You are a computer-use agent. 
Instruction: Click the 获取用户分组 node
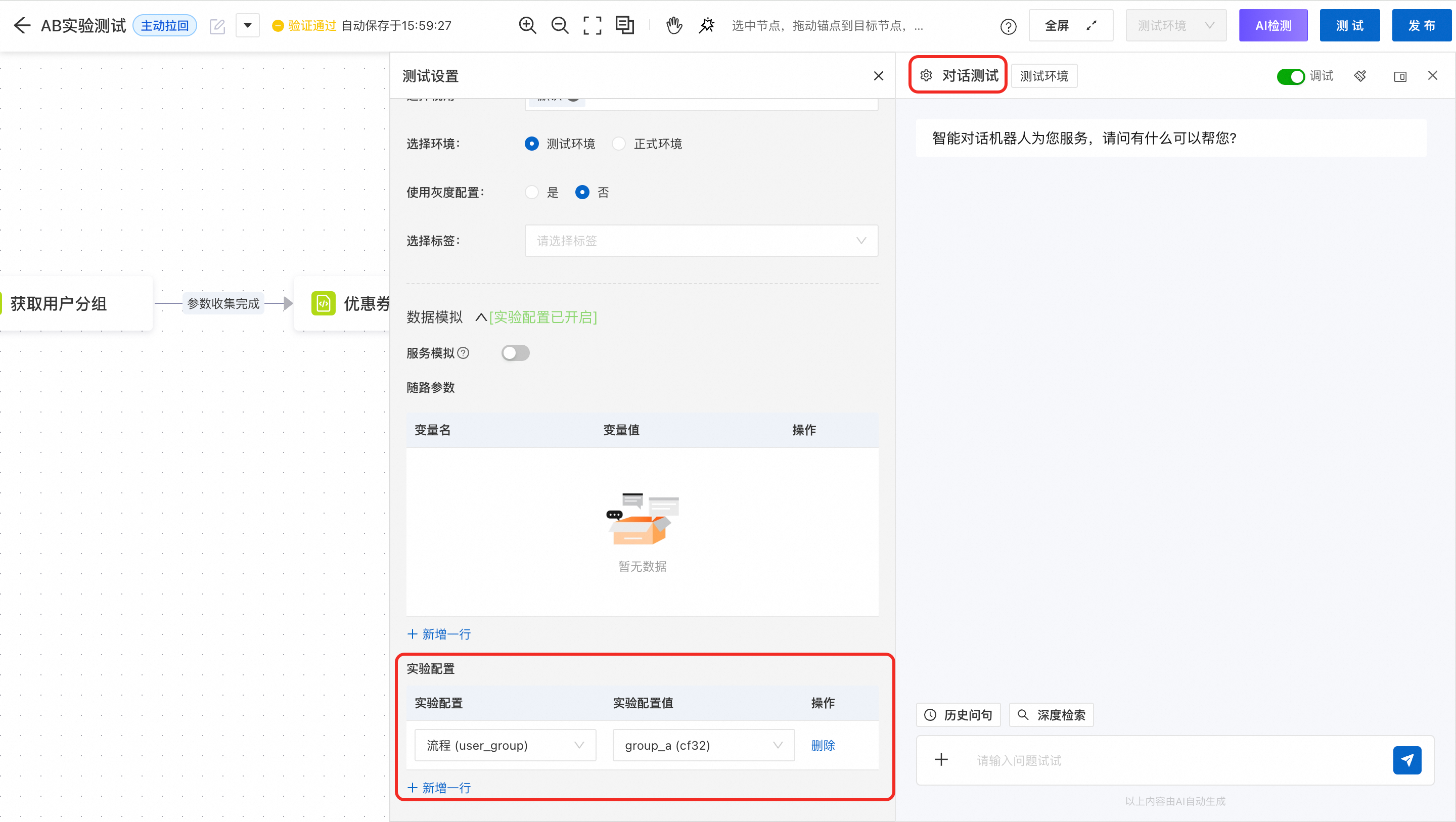tap(76, 304)
